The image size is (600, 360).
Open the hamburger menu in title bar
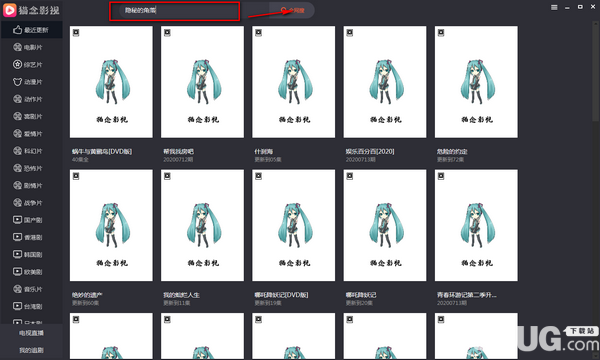554,8
